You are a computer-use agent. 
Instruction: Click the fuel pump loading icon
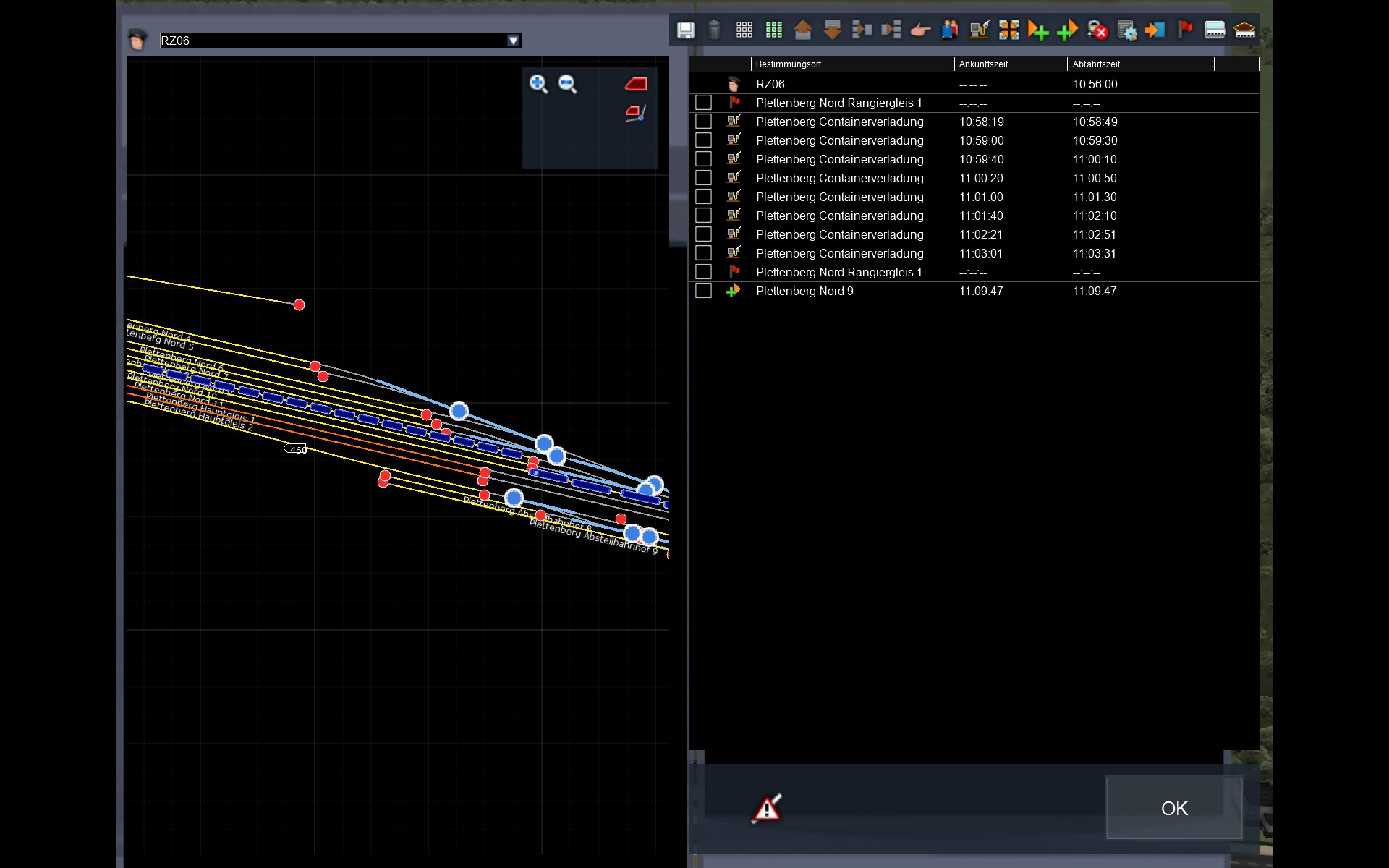(x=979, y=30)
